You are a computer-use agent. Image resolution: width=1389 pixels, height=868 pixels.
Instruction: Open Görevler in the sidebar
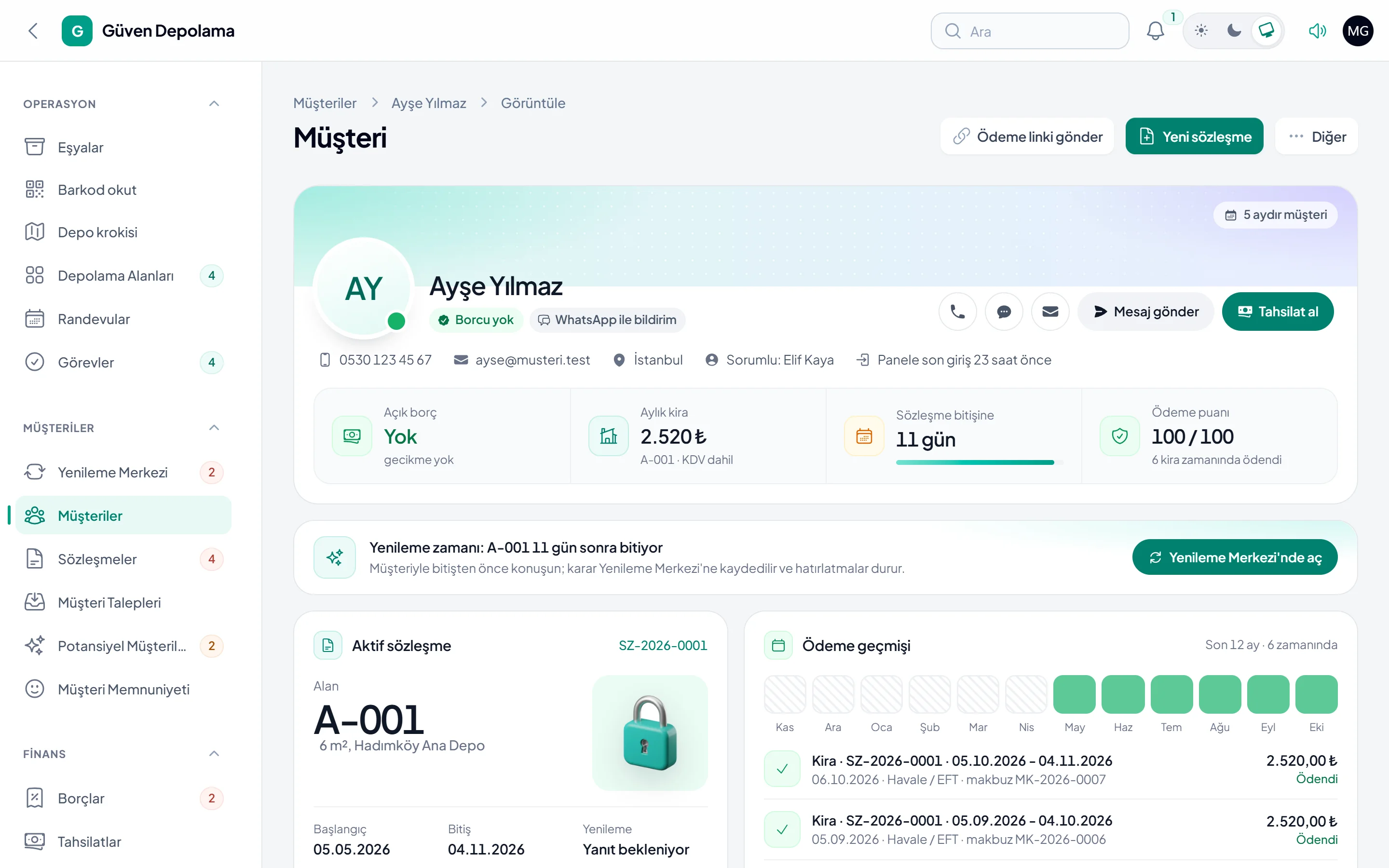123,363
